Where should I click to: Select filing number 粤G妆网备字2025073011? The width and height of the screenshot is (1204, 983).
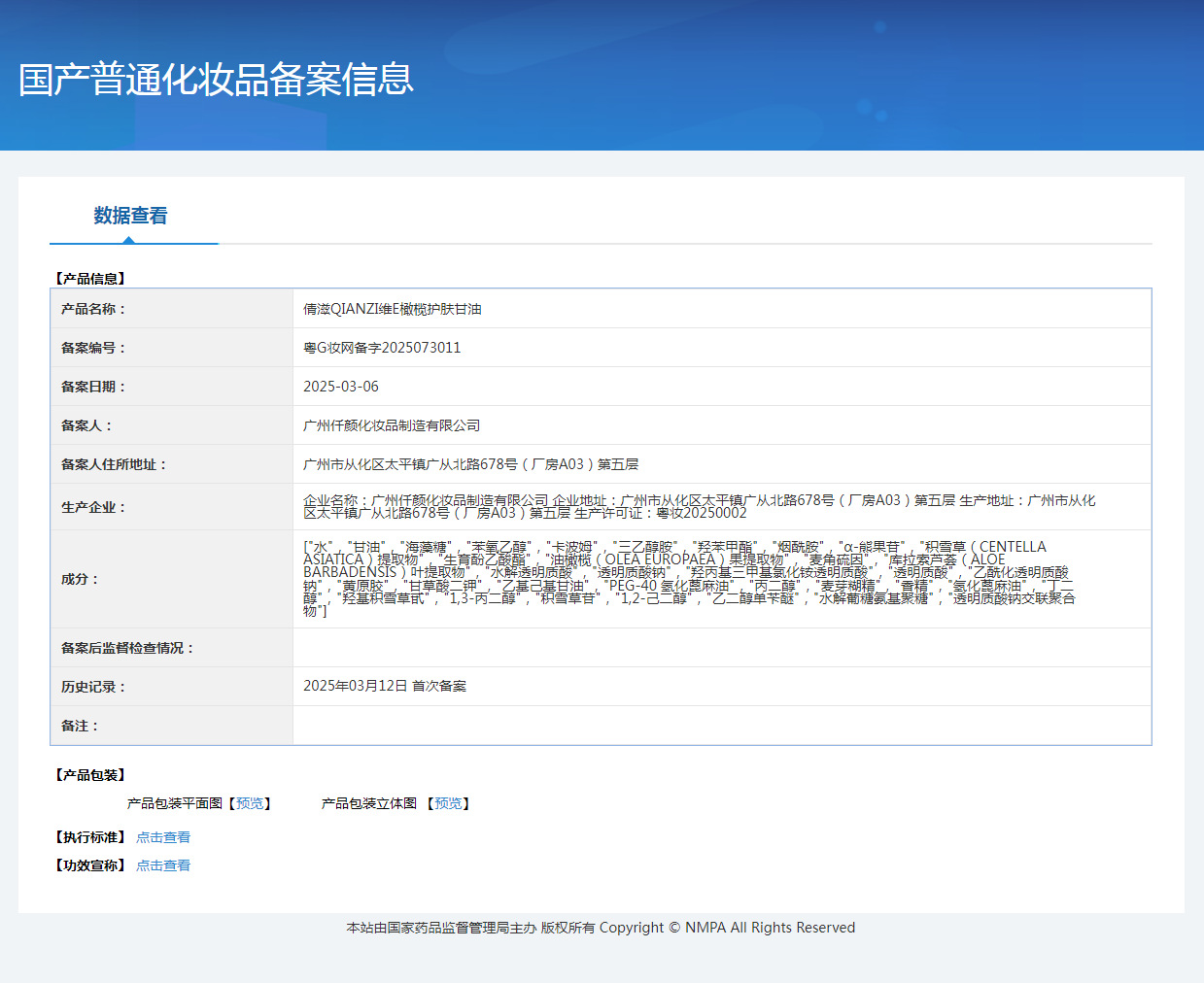coord(382,348)
